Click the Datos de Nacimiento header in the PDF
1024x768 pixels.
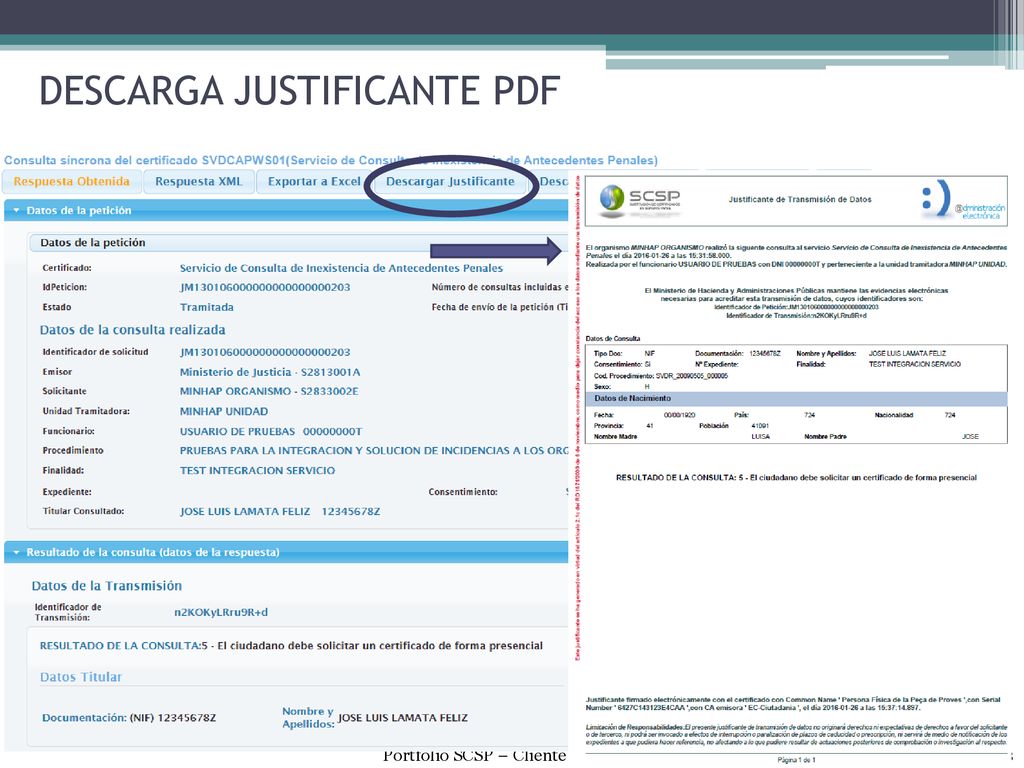click(796, 398)
